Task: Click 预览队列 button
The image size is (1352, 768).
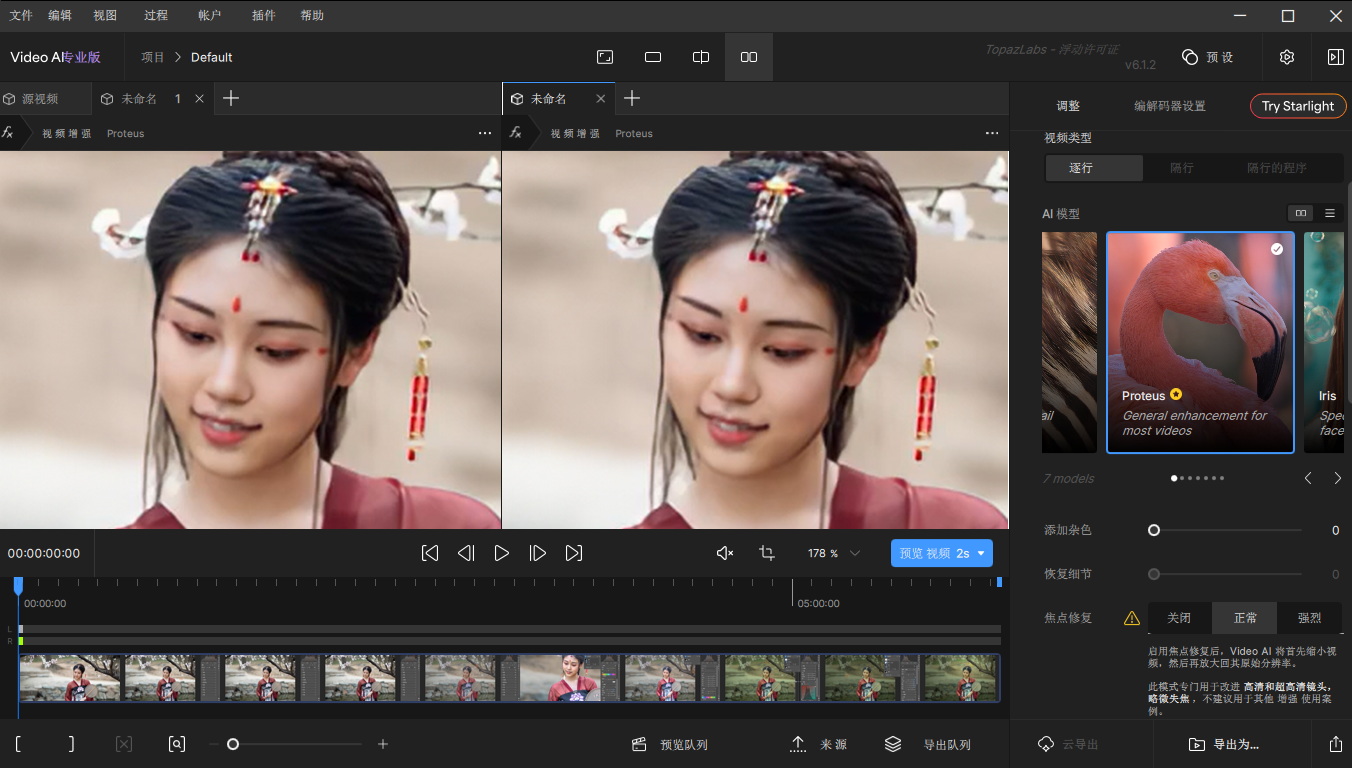Action: coord(670,745)
